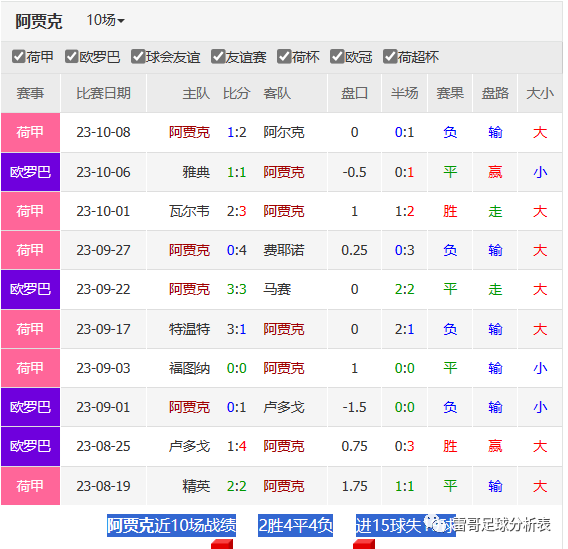This screenshot has width=568, height=549.
Task: Click the 盘口 column header
Action: pyautogui.click(x=354, y=93)
